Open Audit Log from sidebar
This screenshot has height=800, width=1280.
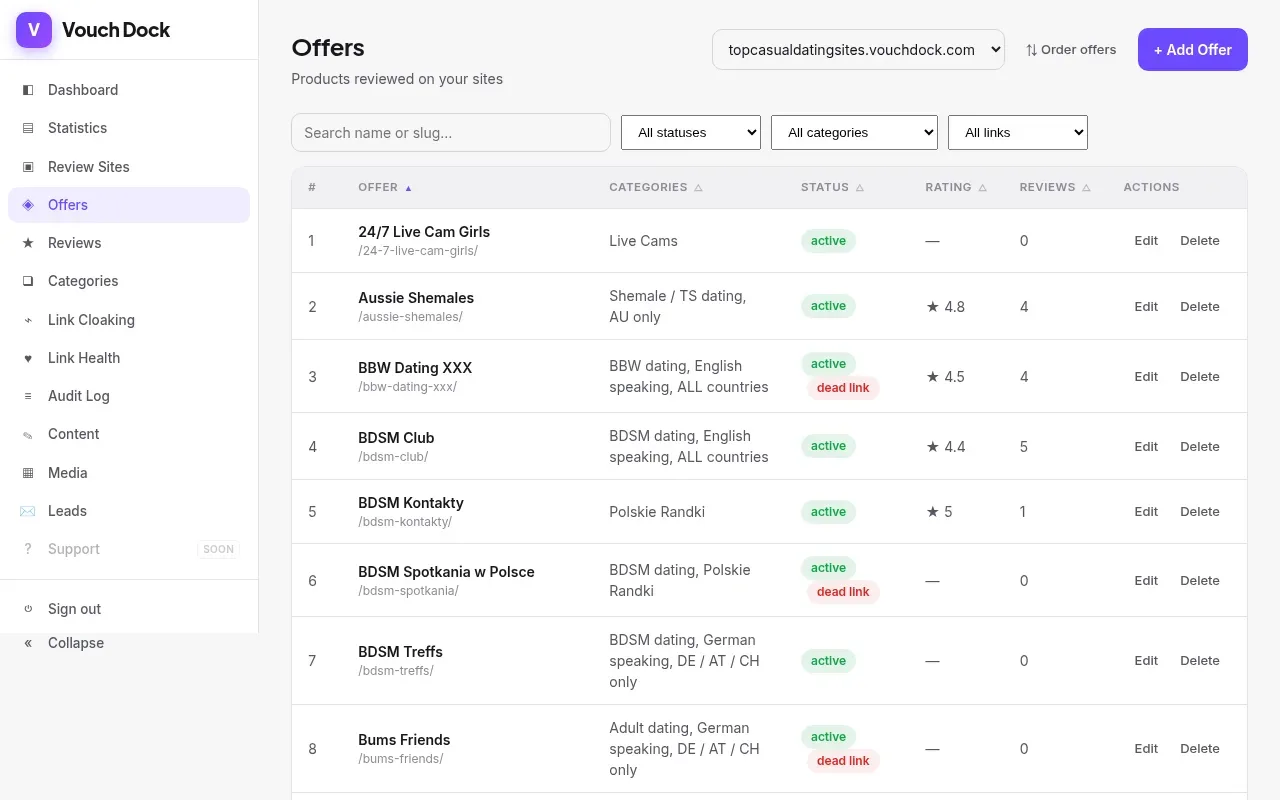point(129,396)
